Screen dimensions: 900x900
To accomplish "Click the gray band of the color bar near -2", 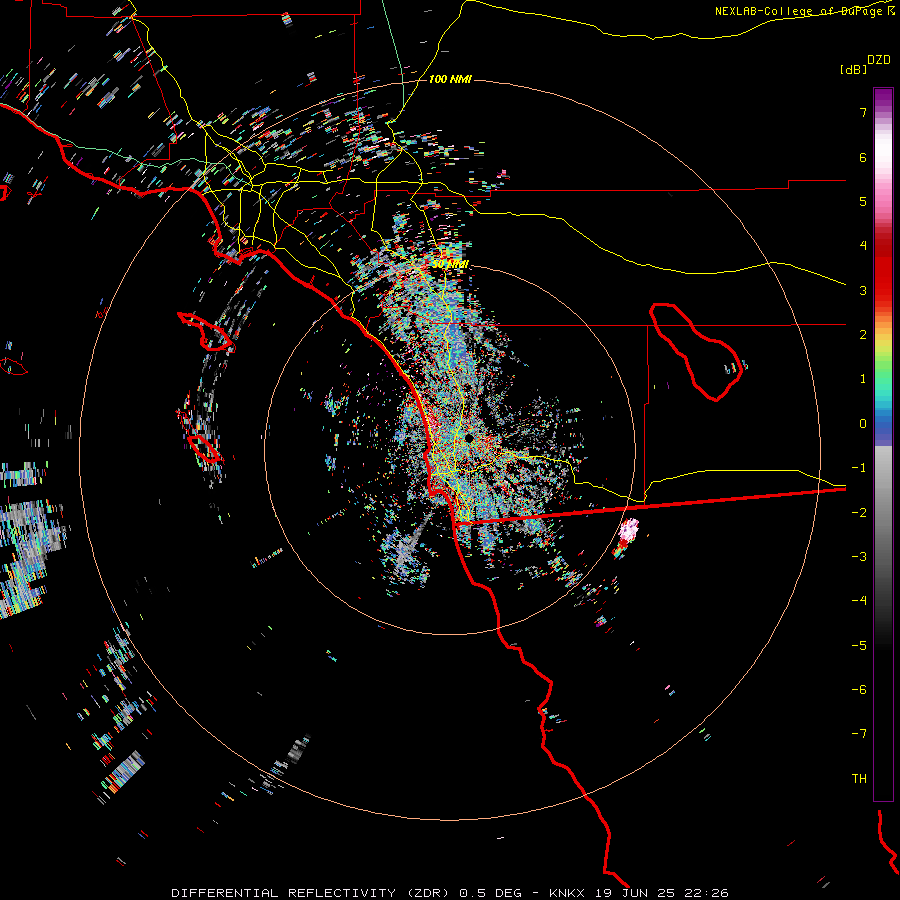I will [x=883, y=511].
